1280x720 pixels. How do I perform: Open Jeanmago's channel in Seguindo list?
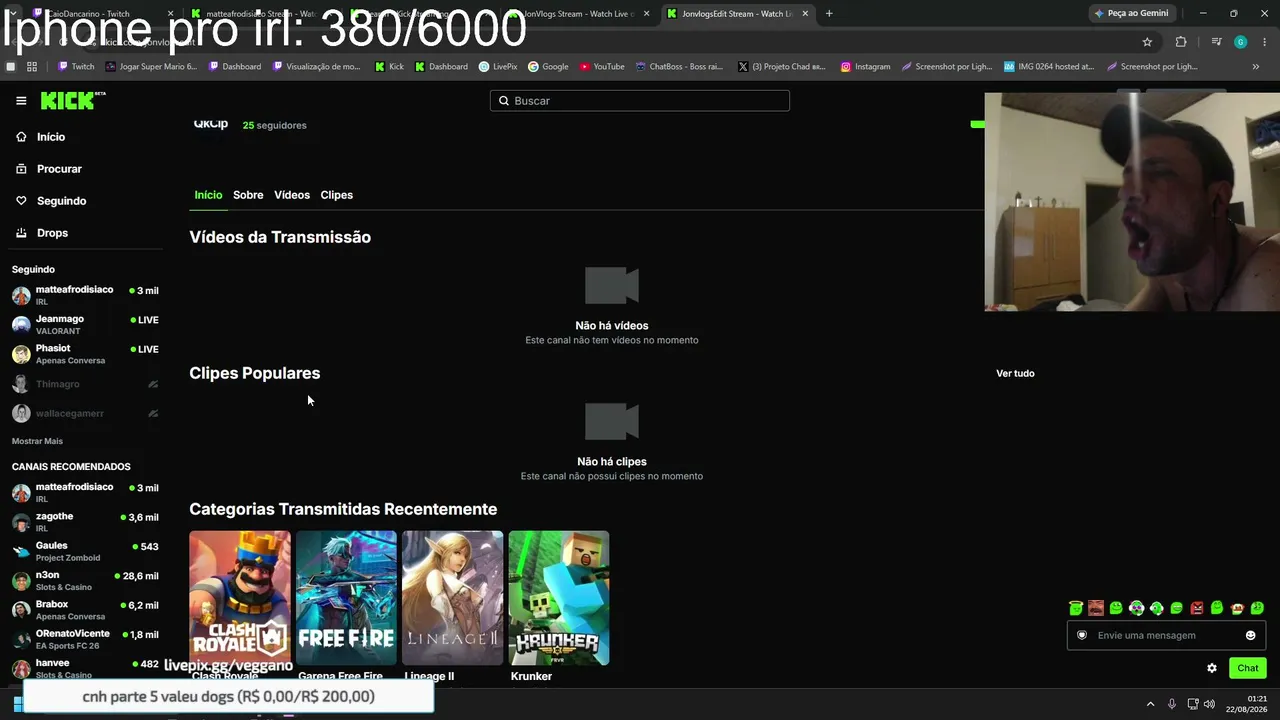[85, 324]
